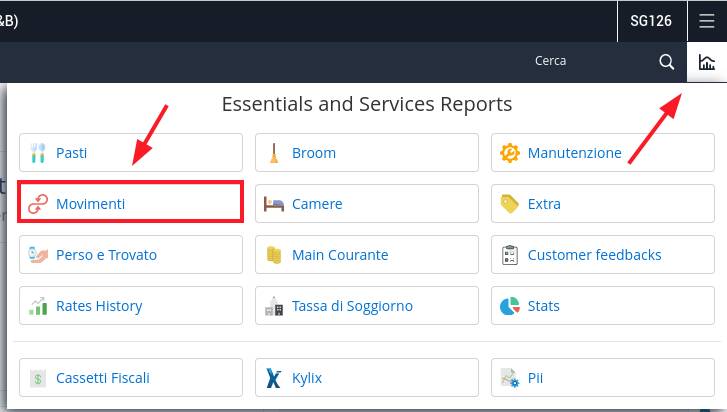
Task: Open the Pii report
Action: (x=603, y=377)
